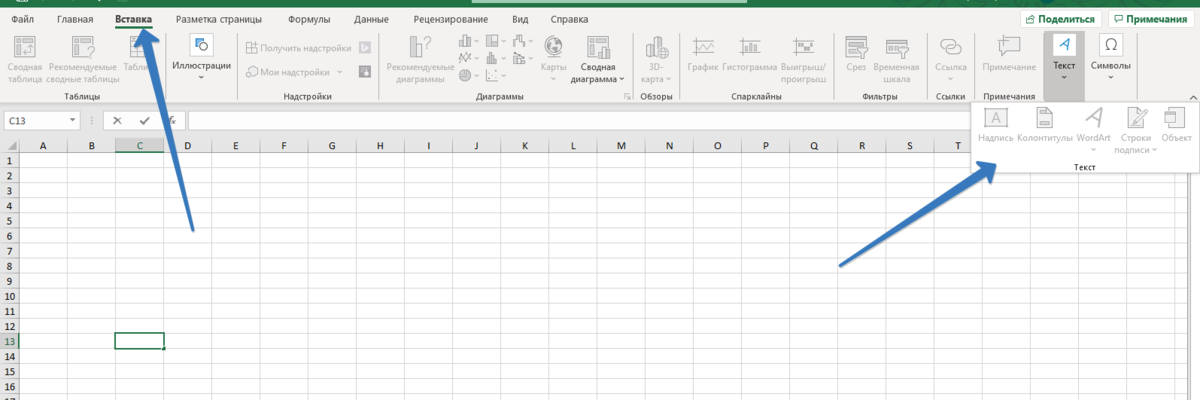
Task: Switch to the Главная tab
Action: [x=76, y=19]
